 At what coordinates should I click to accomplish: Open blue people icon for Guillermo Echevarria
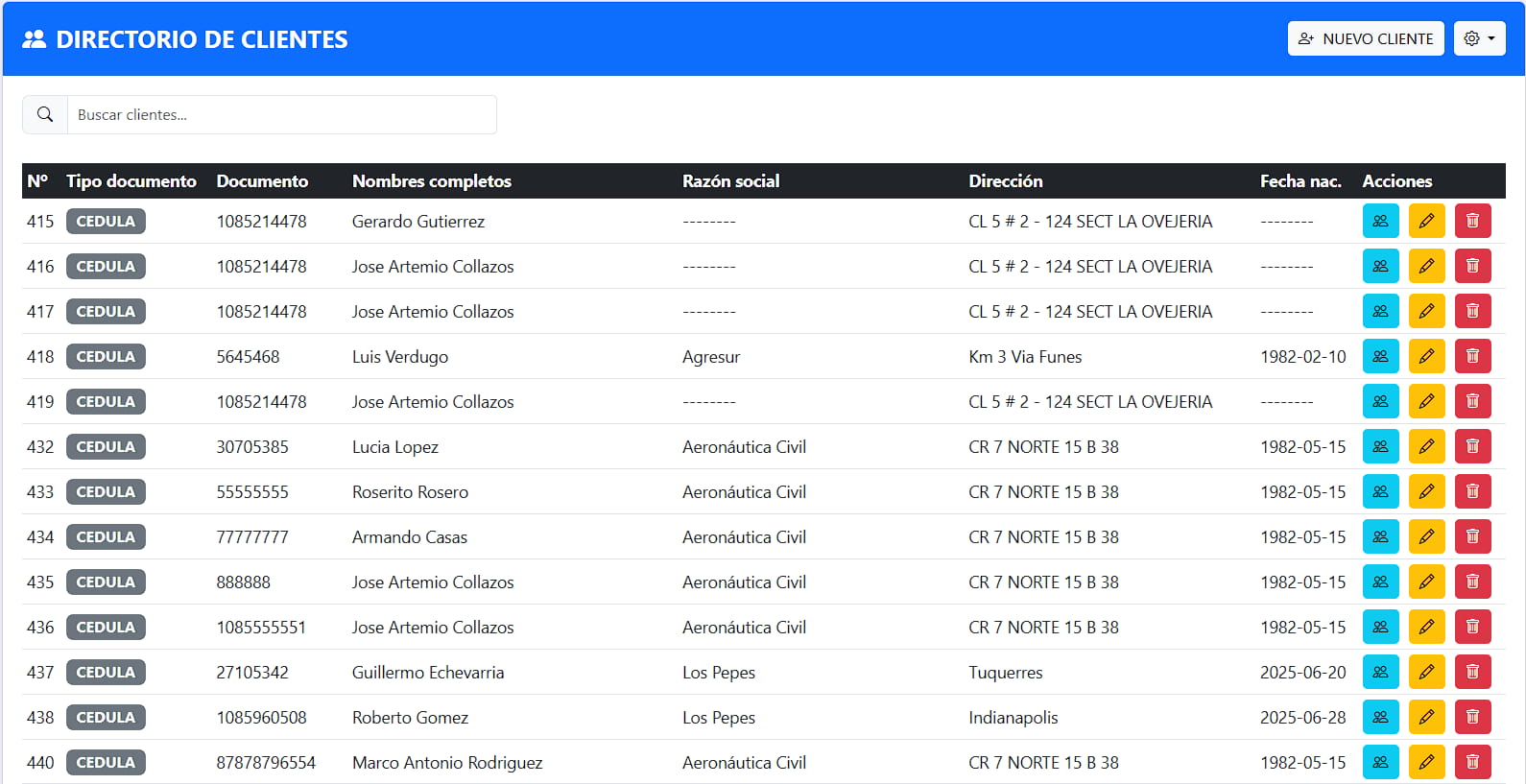1380,672
